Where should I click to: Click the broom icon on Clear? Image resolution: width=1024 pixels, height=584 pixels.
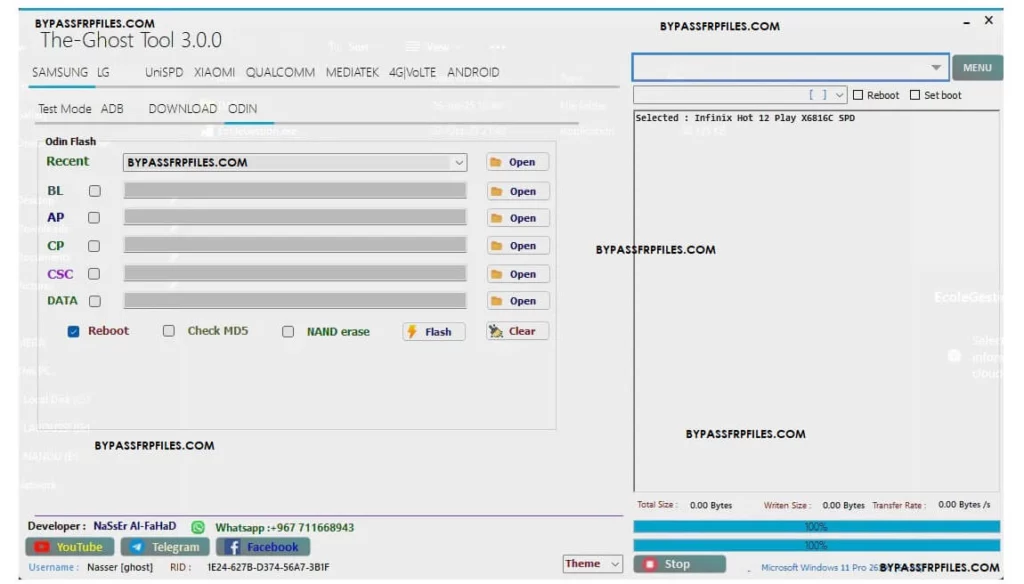click(496, 331)
